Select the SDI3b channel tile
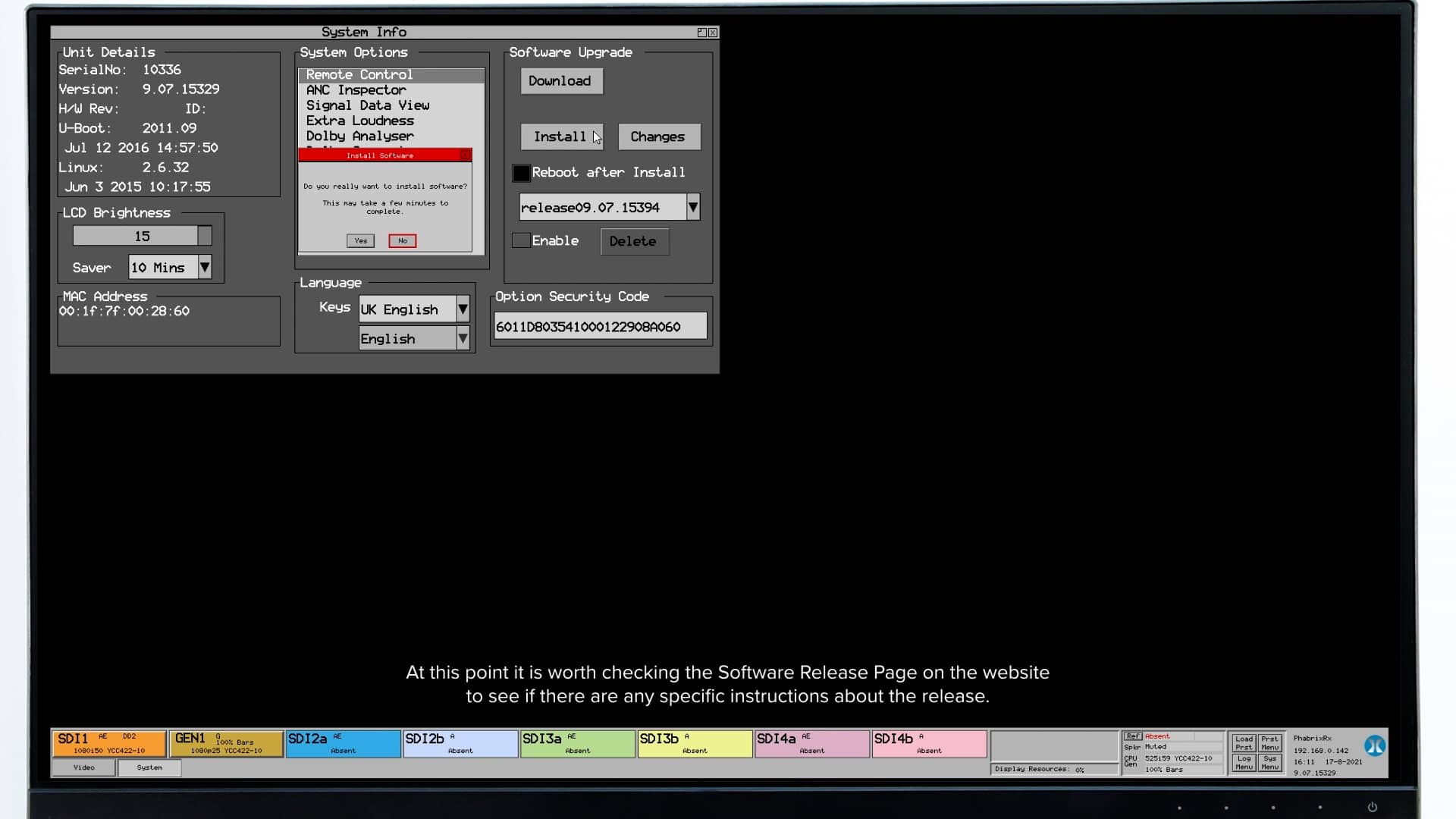The image size is (1456, 819). coord(694,743)
